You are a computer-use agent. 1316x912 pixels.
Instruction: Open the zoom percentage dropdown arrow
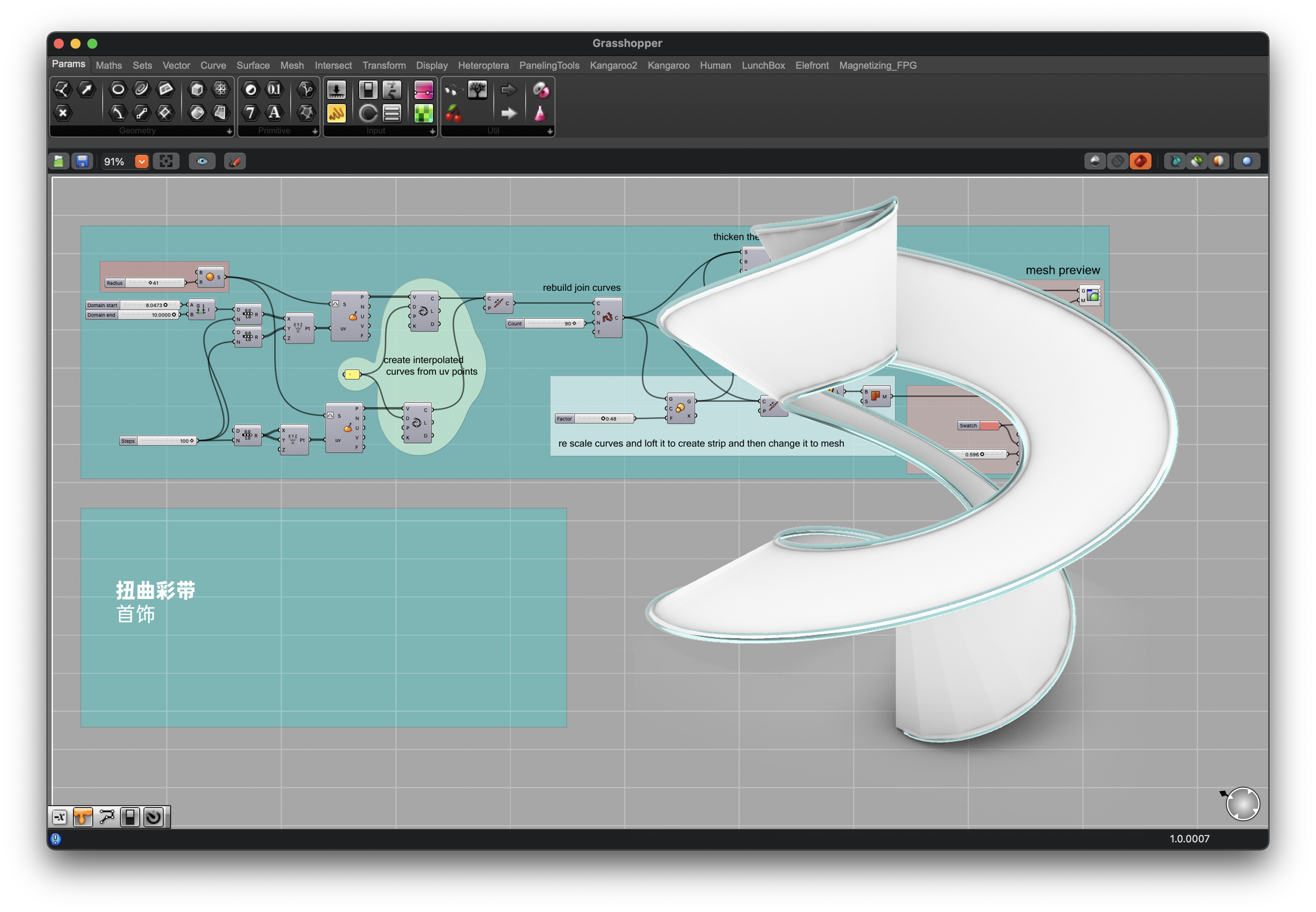coord(141,162)
